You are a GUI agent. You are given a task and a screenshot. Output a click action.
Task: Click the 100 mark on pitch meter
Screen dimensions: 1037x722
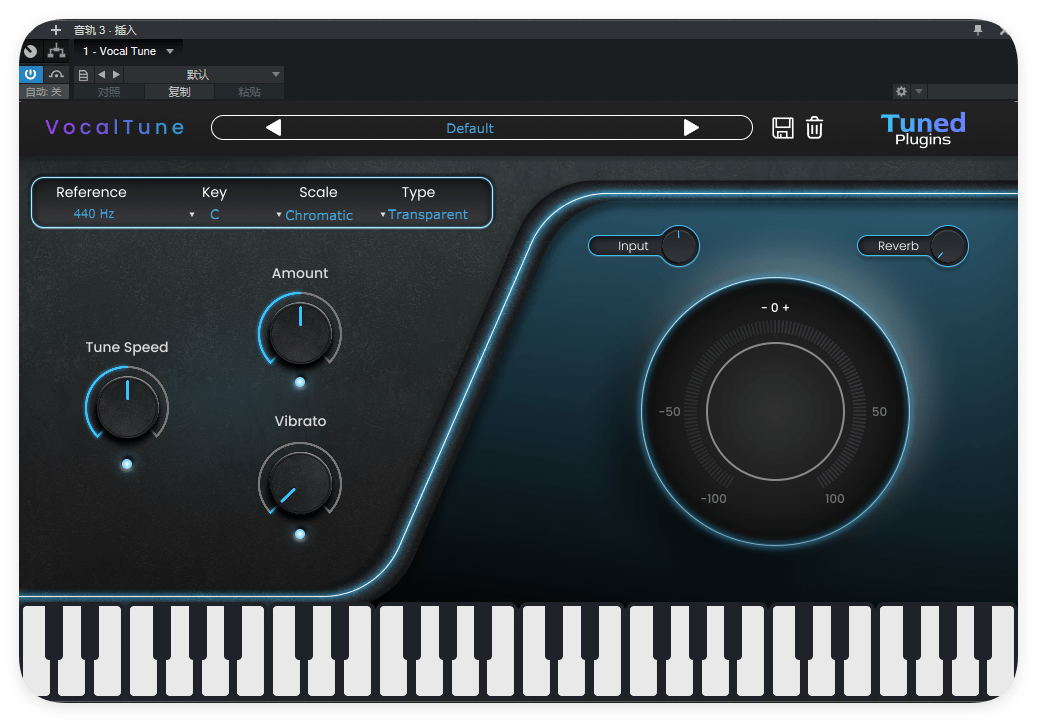coord(835,499)
